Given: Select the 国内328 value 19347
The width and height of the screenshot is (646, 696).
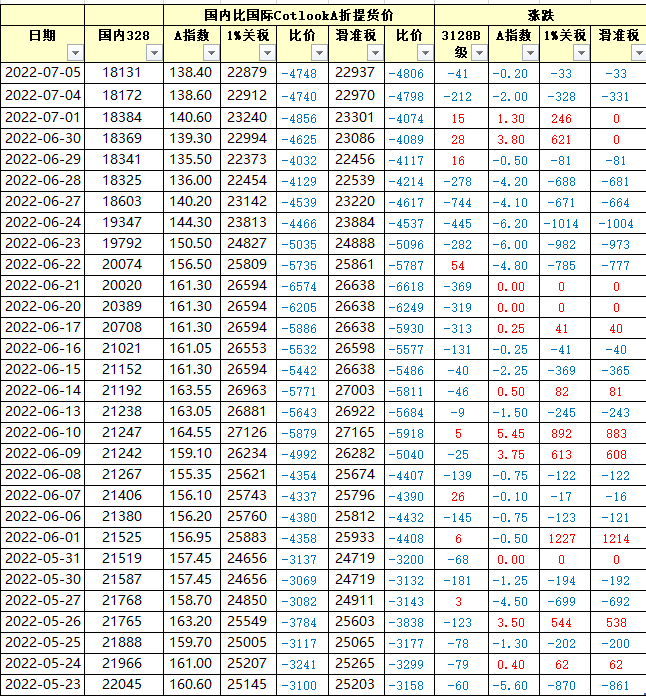Looking at the screenshot, I should [x=124, y=222].
